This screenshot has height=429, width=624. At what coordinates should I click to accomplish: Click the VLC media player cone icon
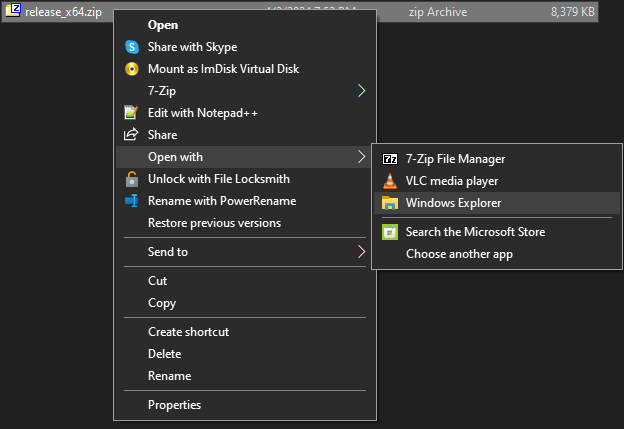(389, 181)
